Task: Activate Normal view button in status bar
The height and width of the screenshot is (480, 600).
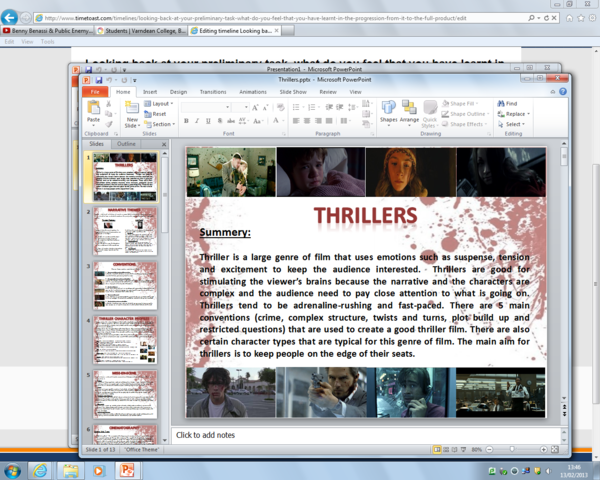Action: 437,449
